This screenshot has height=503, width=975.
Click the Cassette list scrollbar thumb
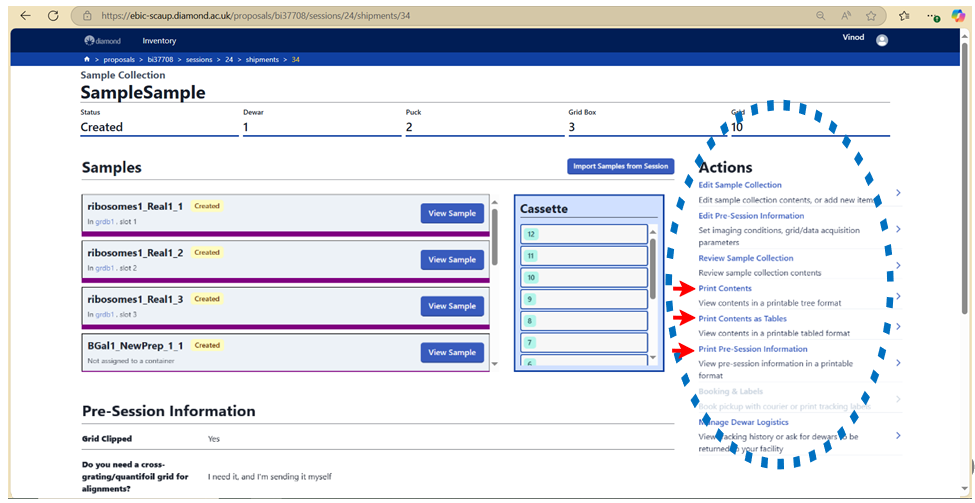coord(653,269)
